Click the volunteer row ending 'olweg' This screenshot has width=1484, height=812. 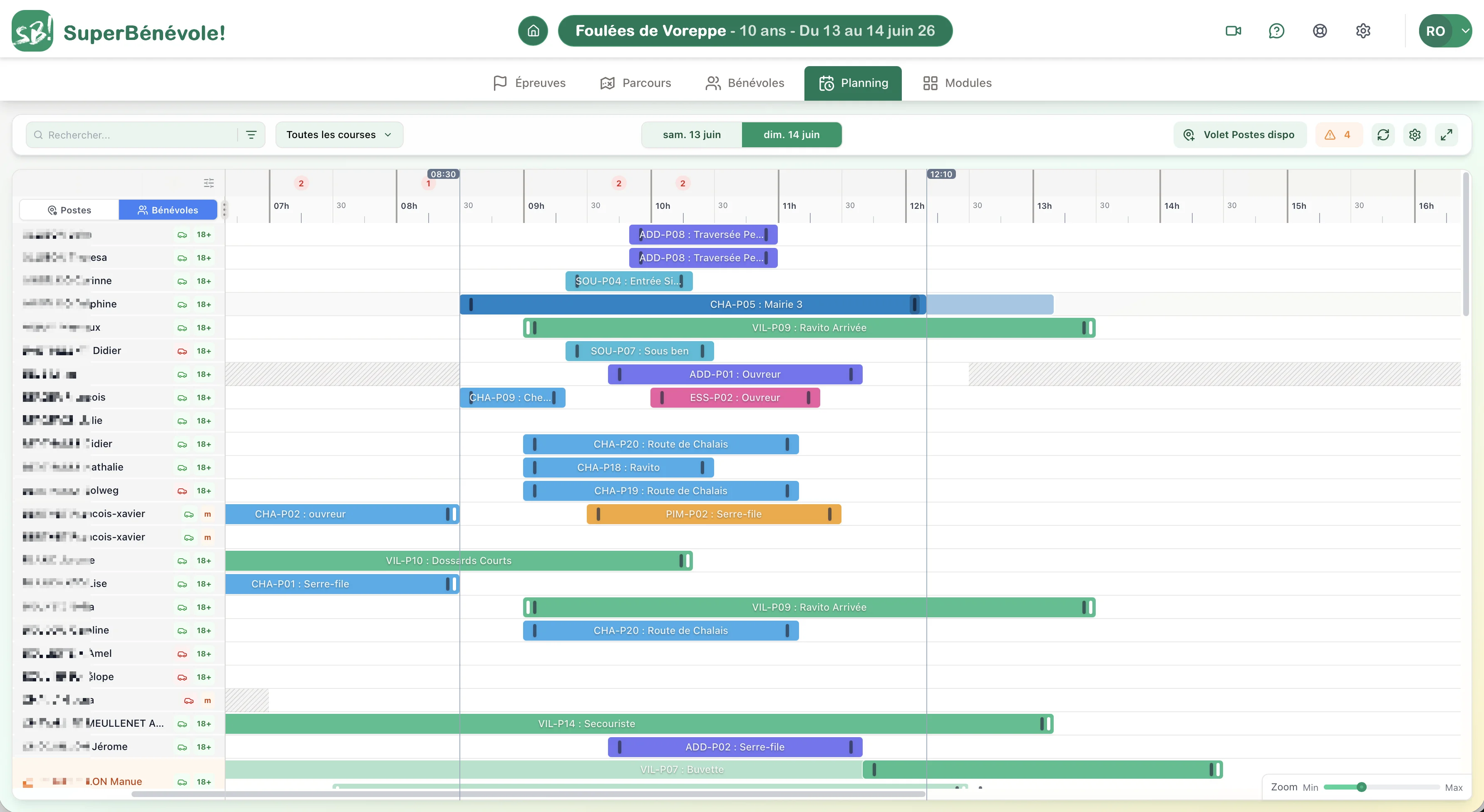pyautogui.click(x=119, y=491)
